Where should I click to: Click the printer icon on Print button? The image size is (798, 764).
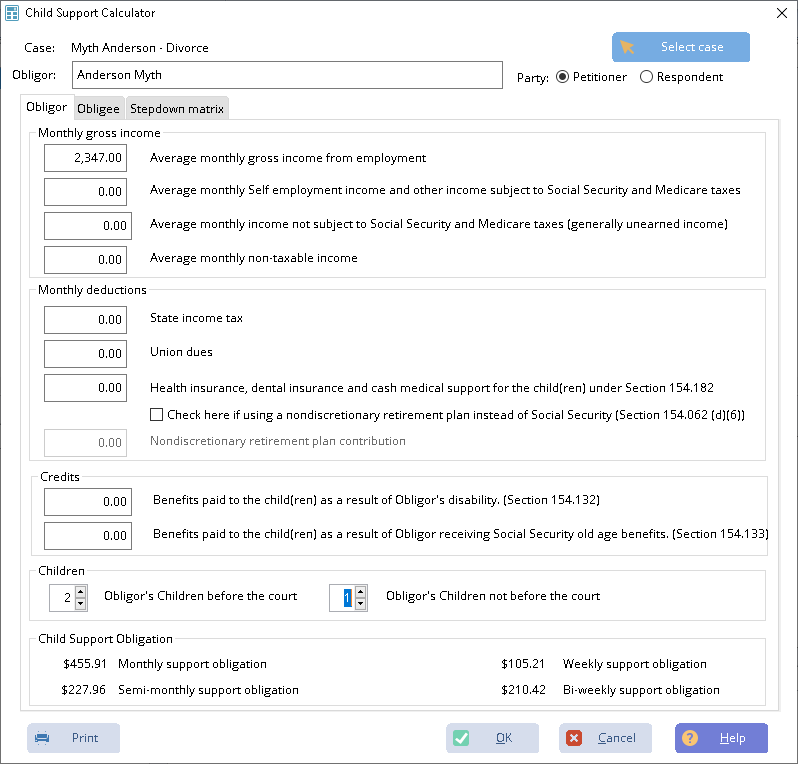pos(42,738)
